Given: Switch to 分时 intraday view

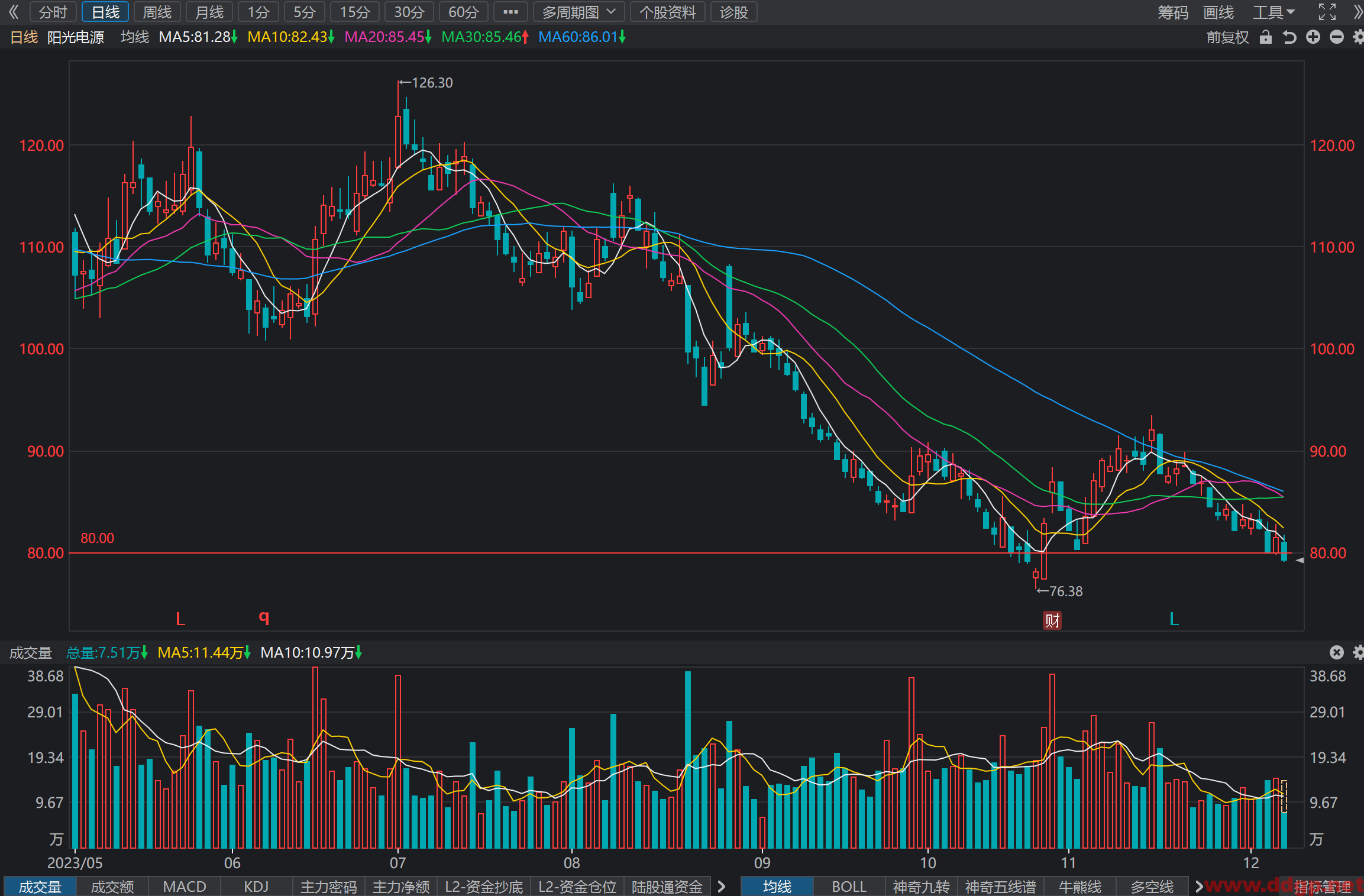Looking at the screenshot, I should tap(53, 12).
